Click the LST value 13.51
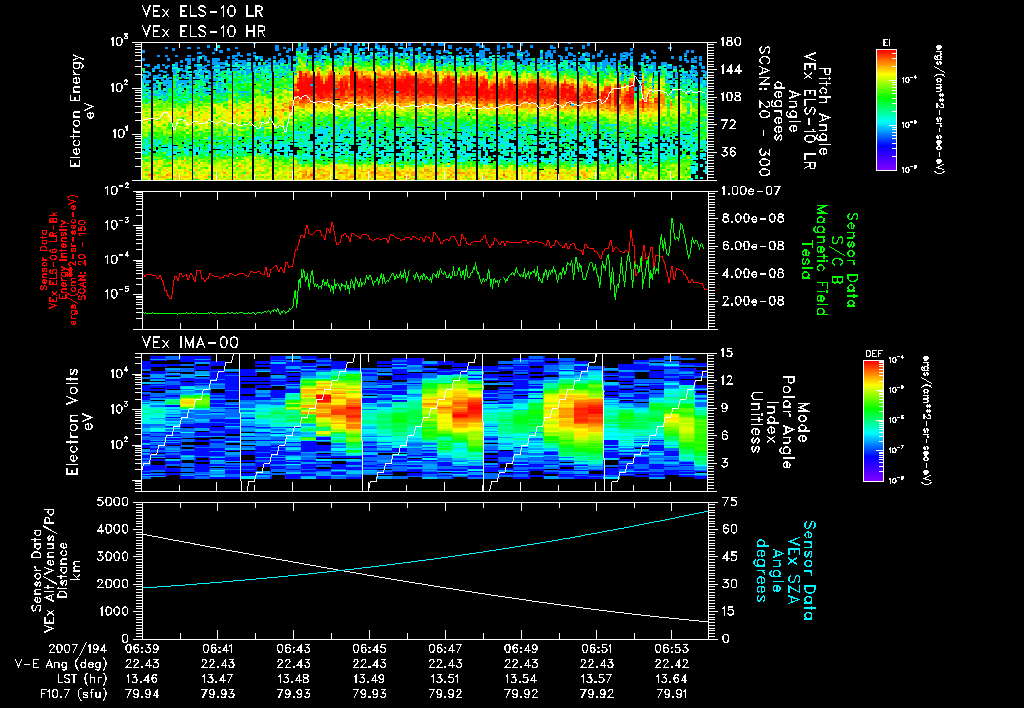1024x708 pixels. point(445,679)
